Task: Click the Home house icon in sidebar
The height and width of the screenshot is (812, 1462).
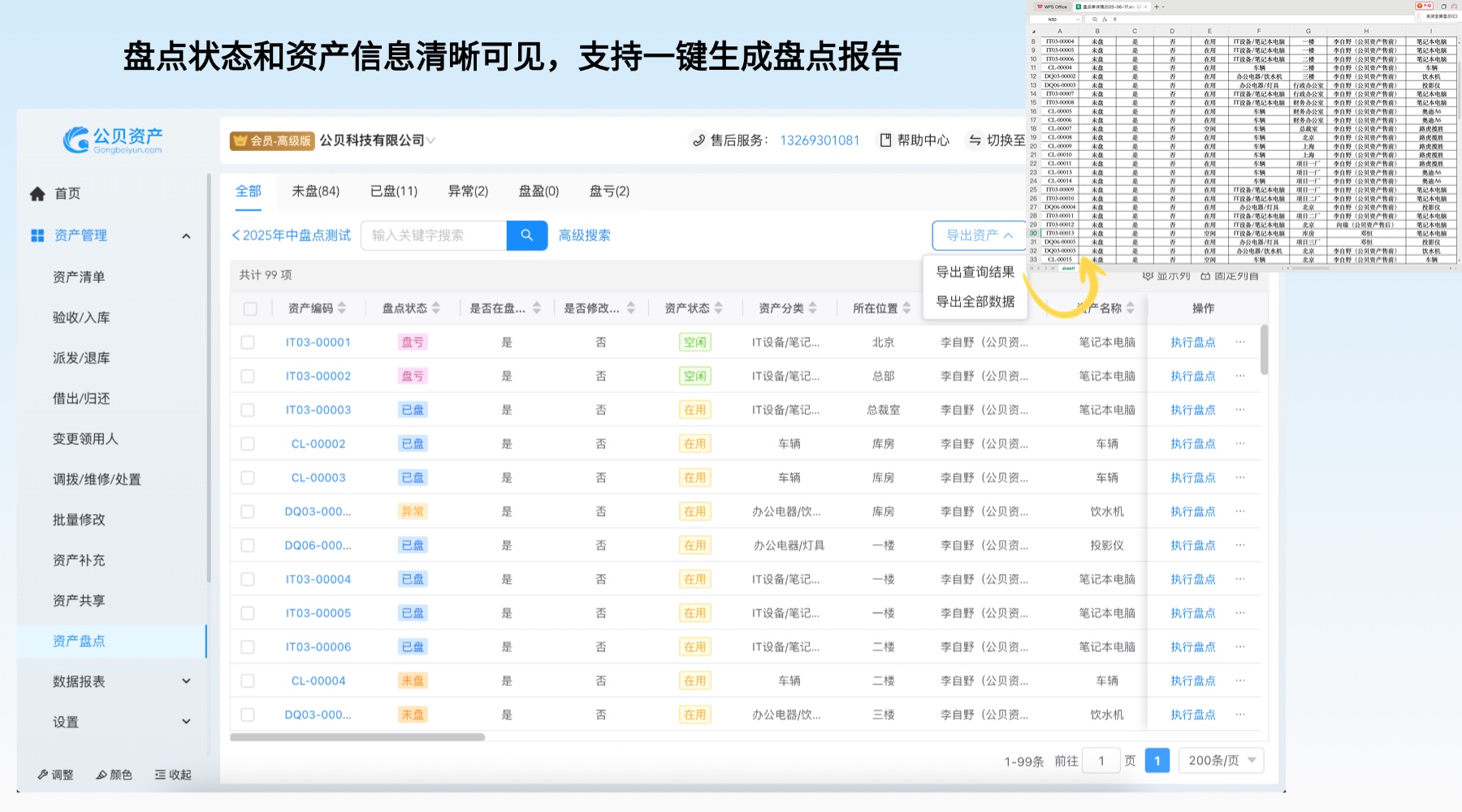Action: click(x=37, y=194)
